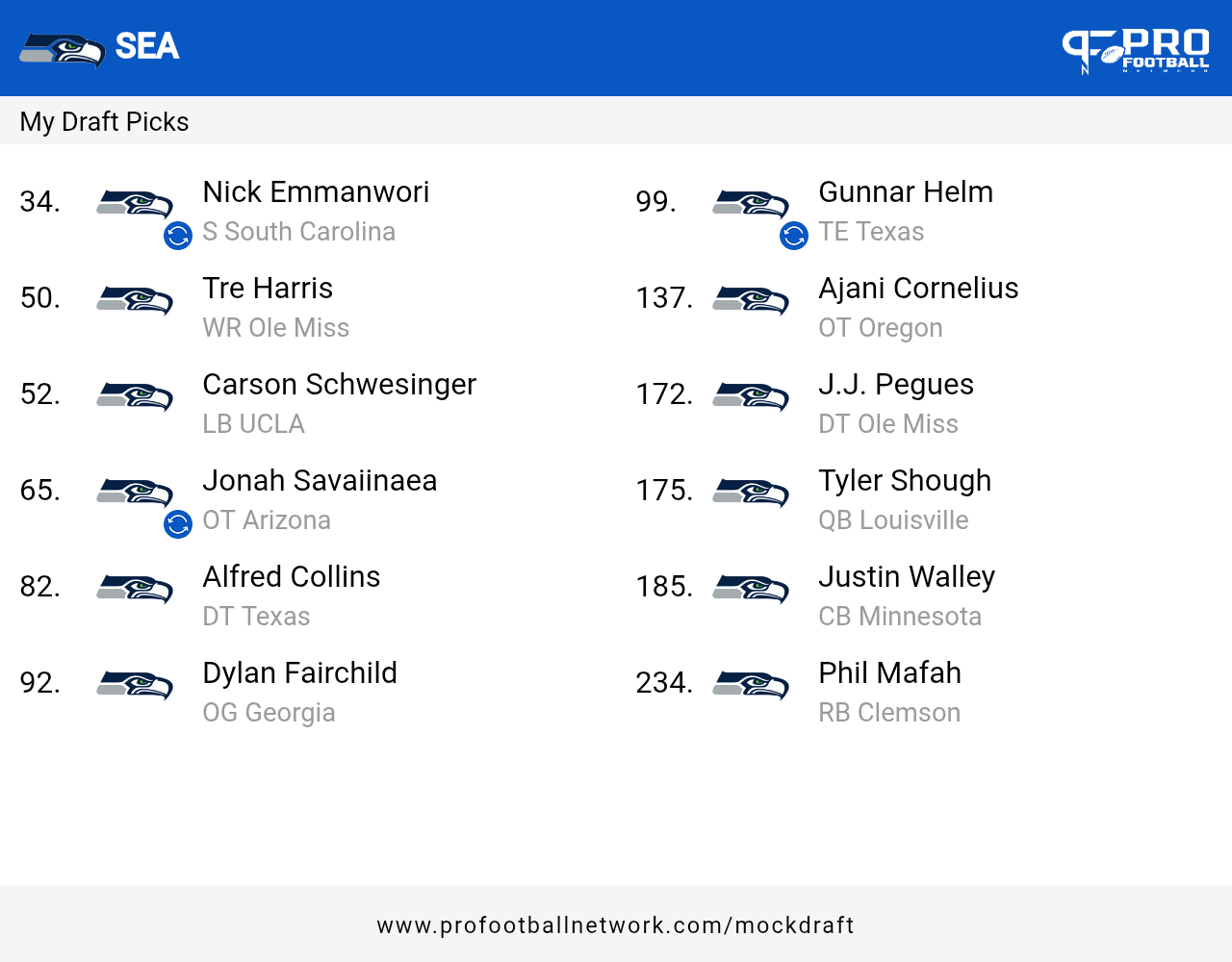Click the Ajani Cornelius player name
Screen dimensions: 1232x962
coord(918,289)
